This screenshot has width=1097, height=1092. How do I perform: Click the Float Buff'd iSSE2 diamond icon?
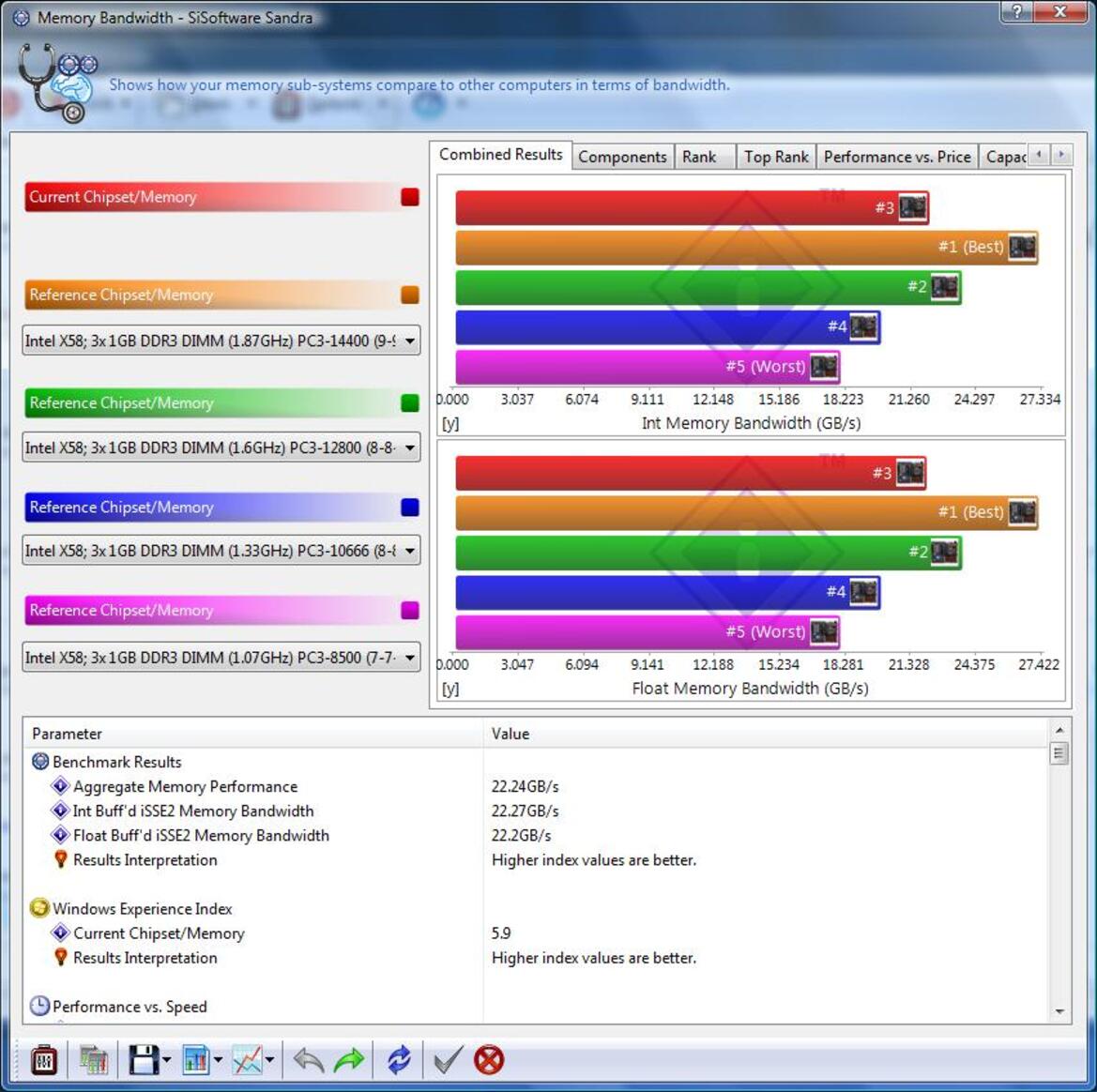[60, 835]
